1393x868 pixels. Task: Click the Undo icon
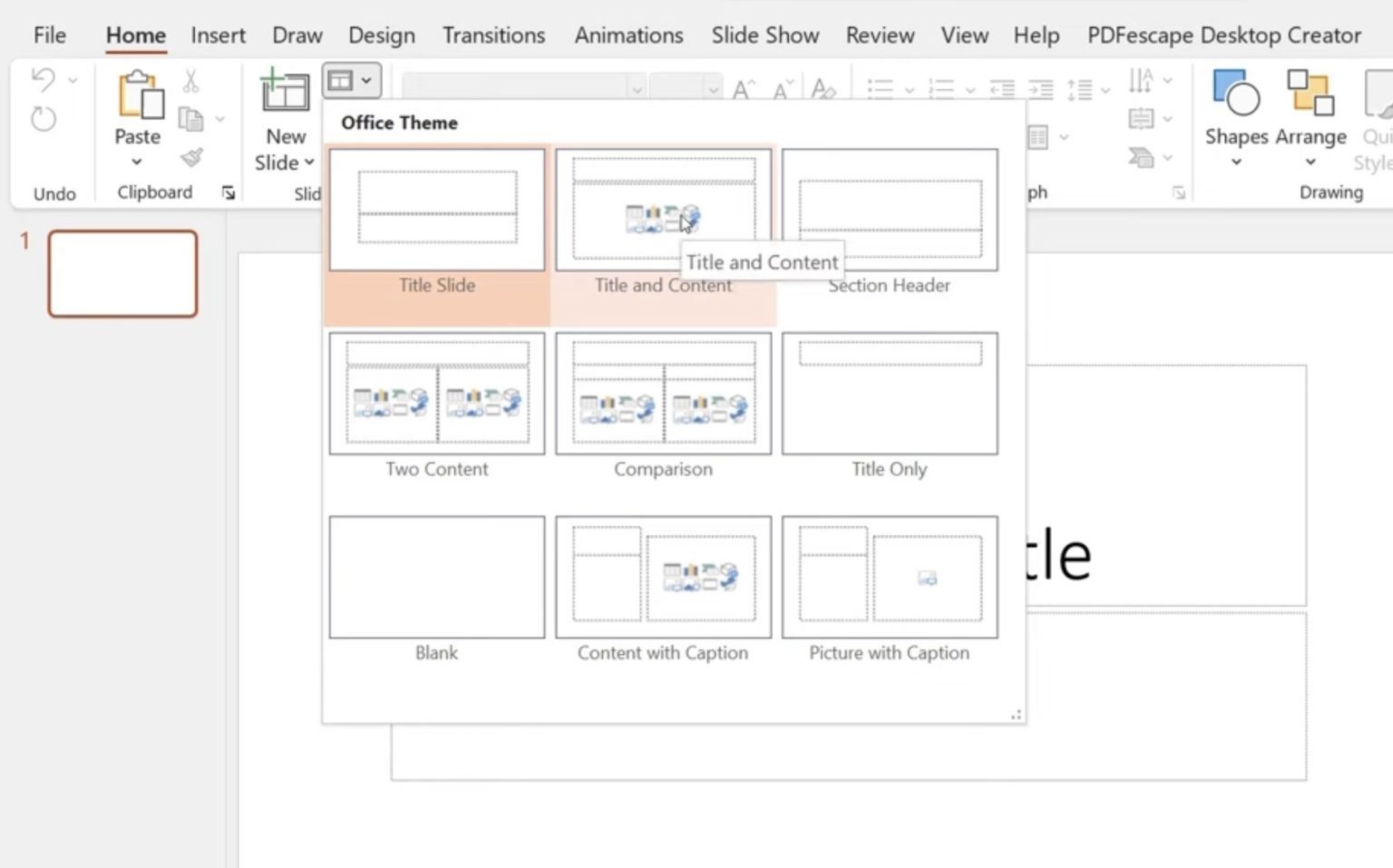pyautogui.click(x=41, y=80)
